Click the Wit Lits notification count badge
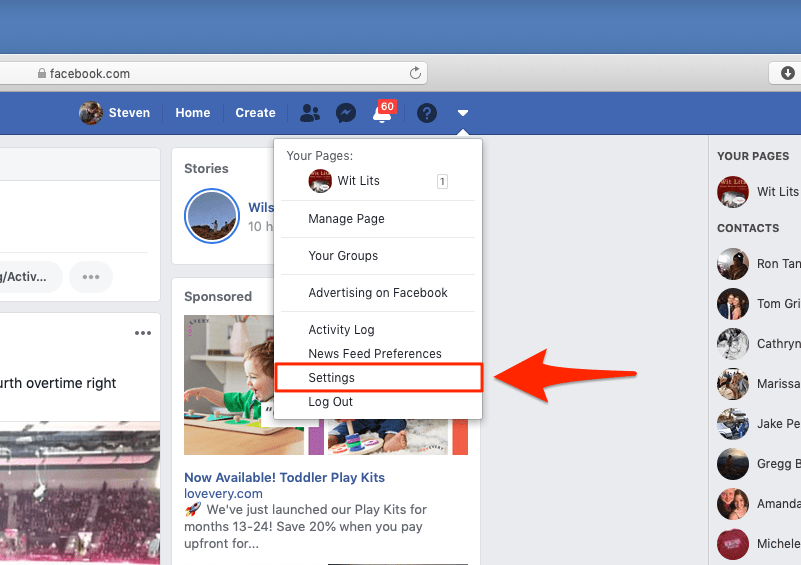 click(x=442, y=181)
